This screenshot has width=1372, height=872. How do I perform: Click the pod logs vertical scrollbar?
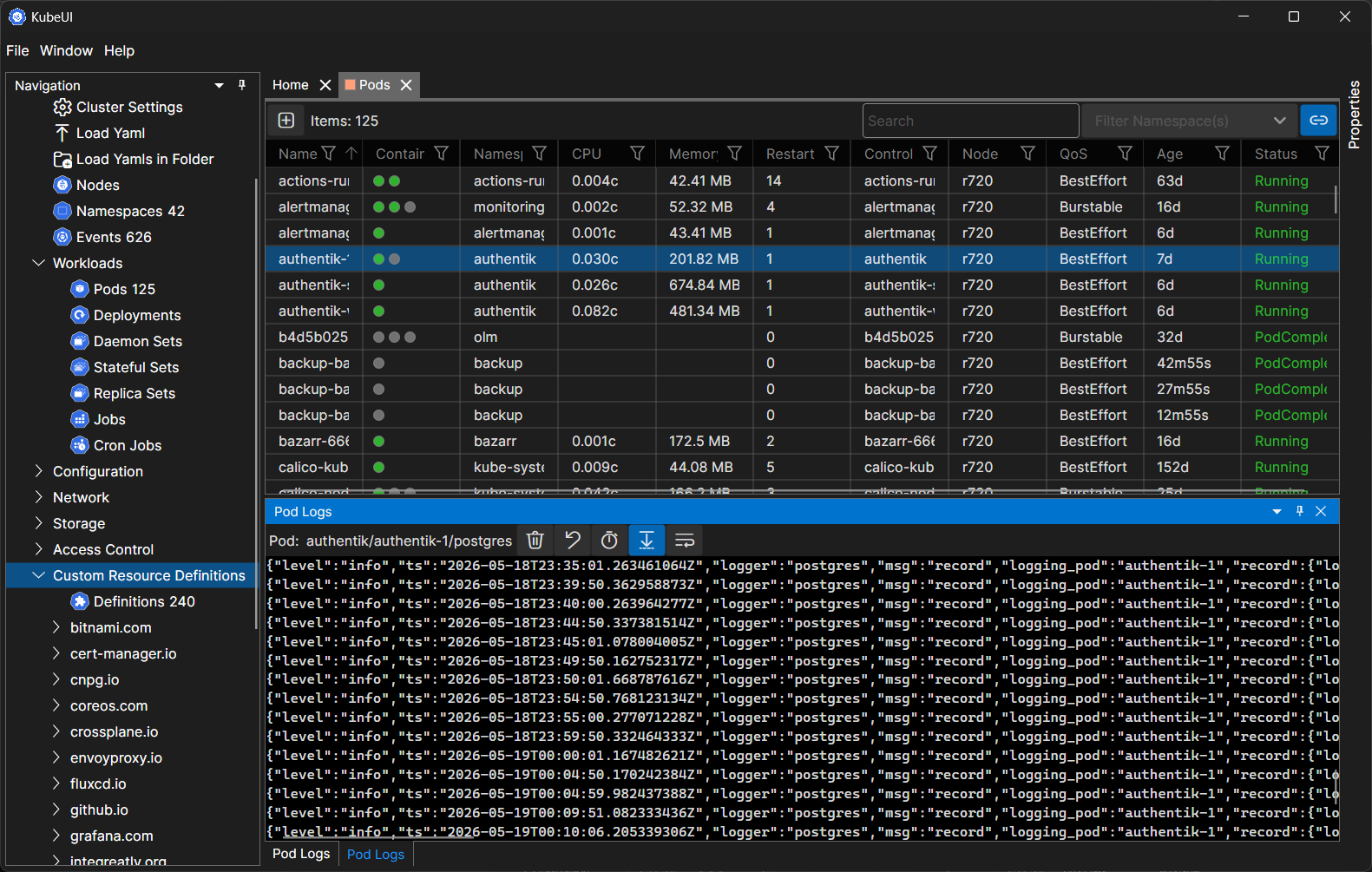[x=1336, y=785]
